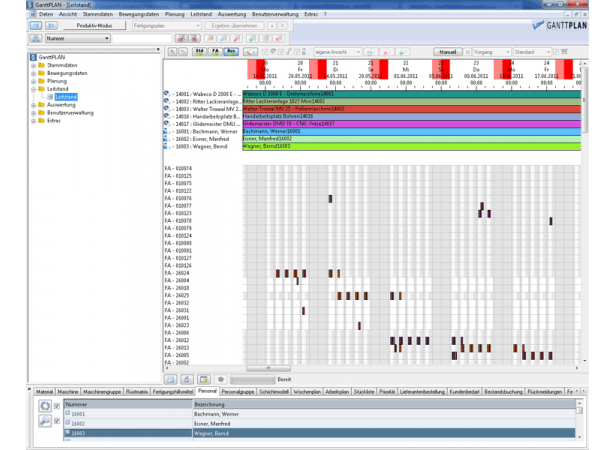Screen dimensions: 615x450
Task: Open the Stammdaten menu
Action: 98,14
